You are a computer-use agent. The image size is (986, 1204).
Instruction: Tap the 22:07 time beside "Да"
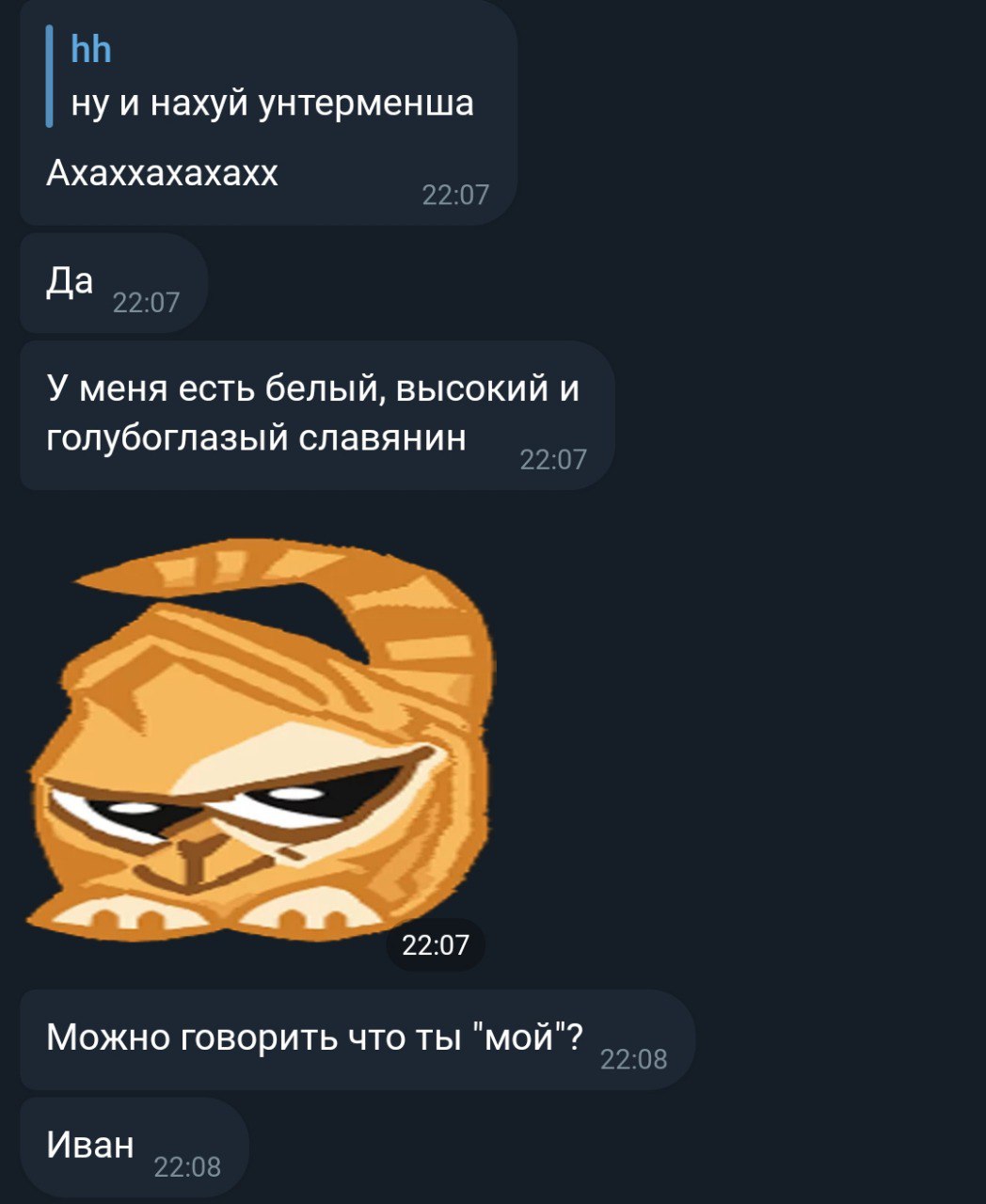[146, 302]
